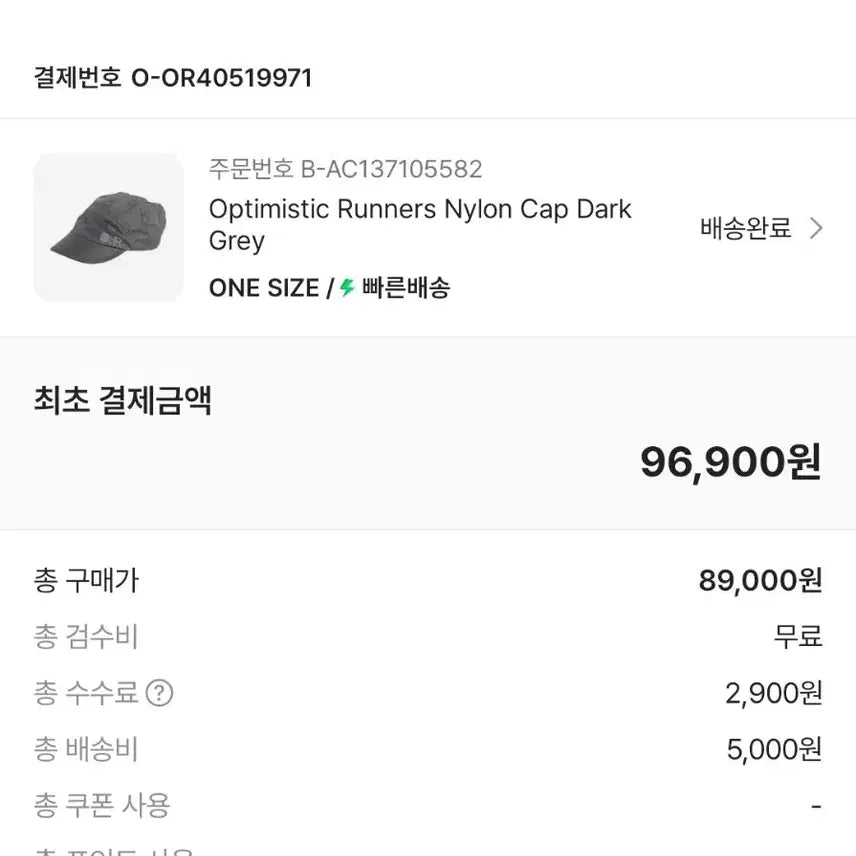
Task: Open the grey cap product thumbnail
Action: click(109, 227)
